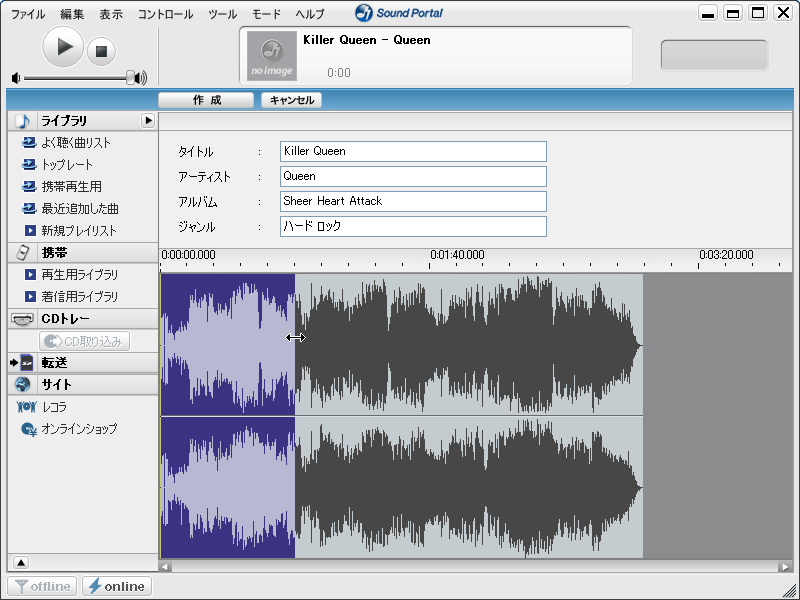Open the 編集 menu
Viewport: 800px width, 600px height.
point(72,14)
